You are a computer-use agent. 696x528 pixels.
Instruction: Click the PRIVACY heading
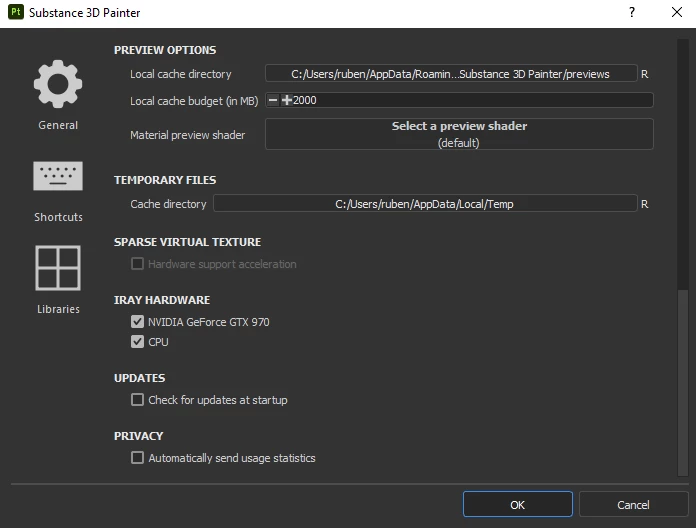(x=138, y=436)
